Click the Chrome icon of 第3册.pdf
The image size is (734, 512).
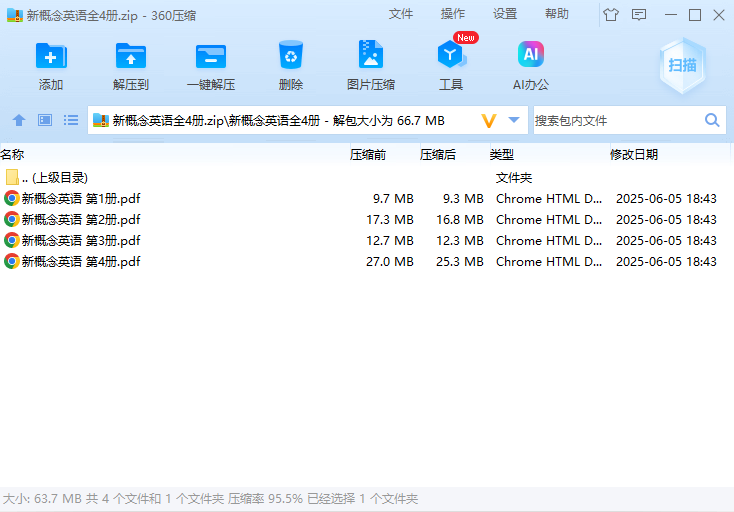pos(12,241)
